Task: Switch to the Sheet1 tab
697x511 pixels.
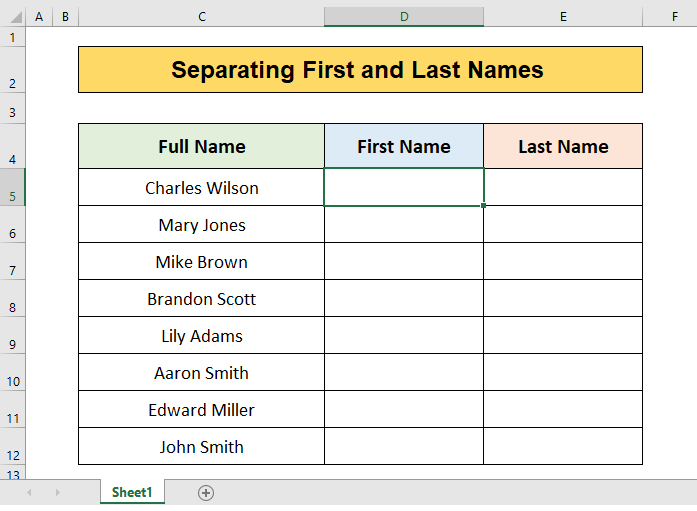Action: (x=132, y=492)
